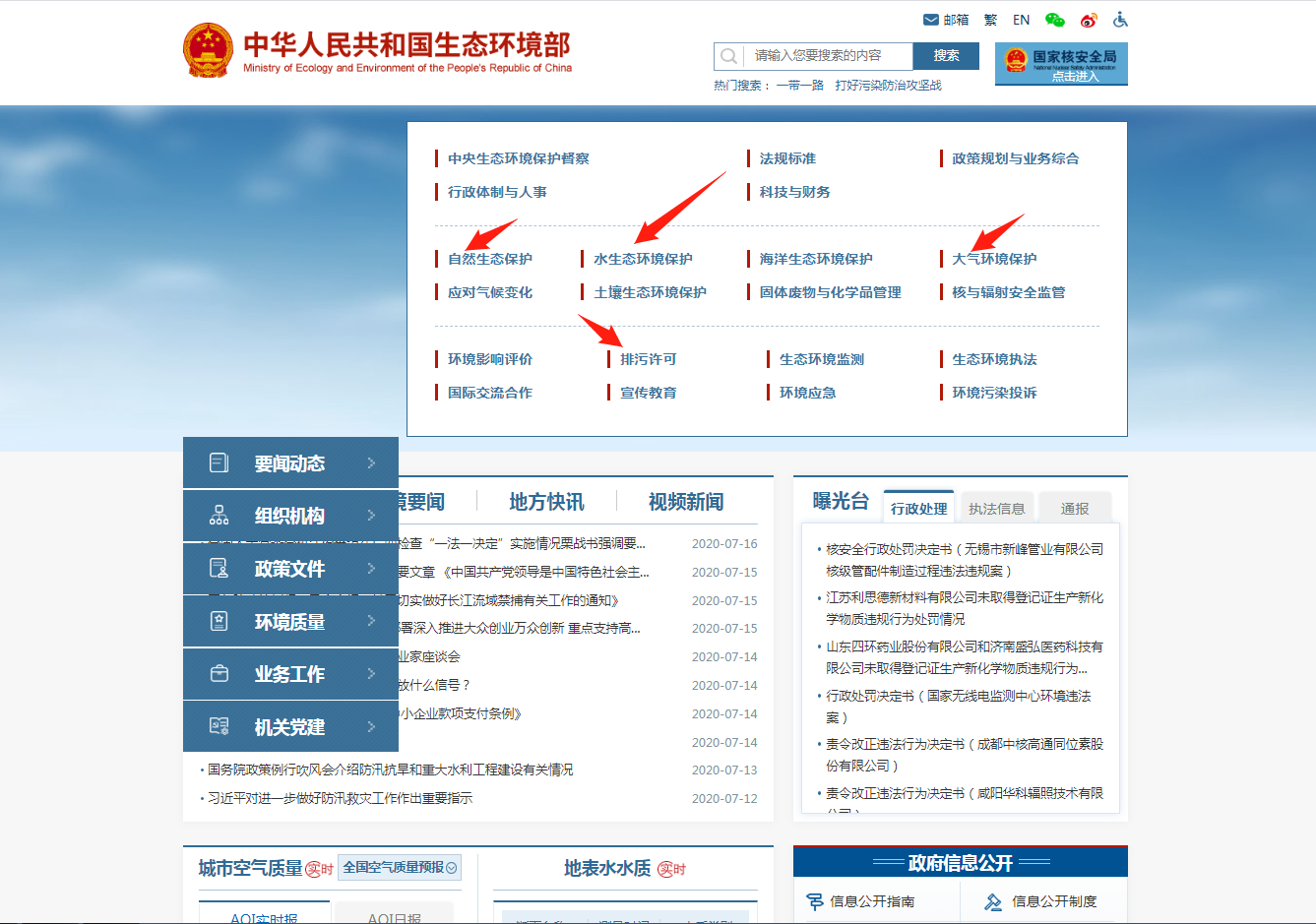This screenshot has width=1316, height=924.
Task: Click the magnifier icon in search box
Action: 728,56
